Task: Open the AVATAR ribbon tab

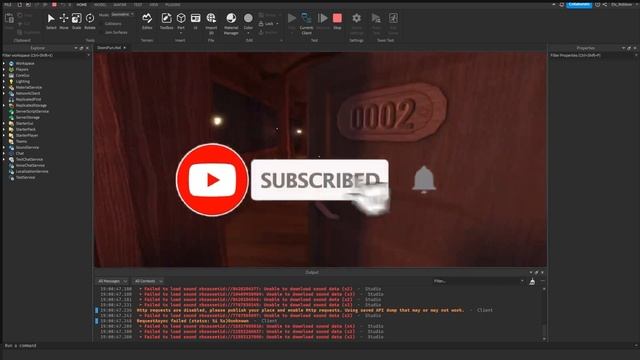Action: [x=120, y=4]
